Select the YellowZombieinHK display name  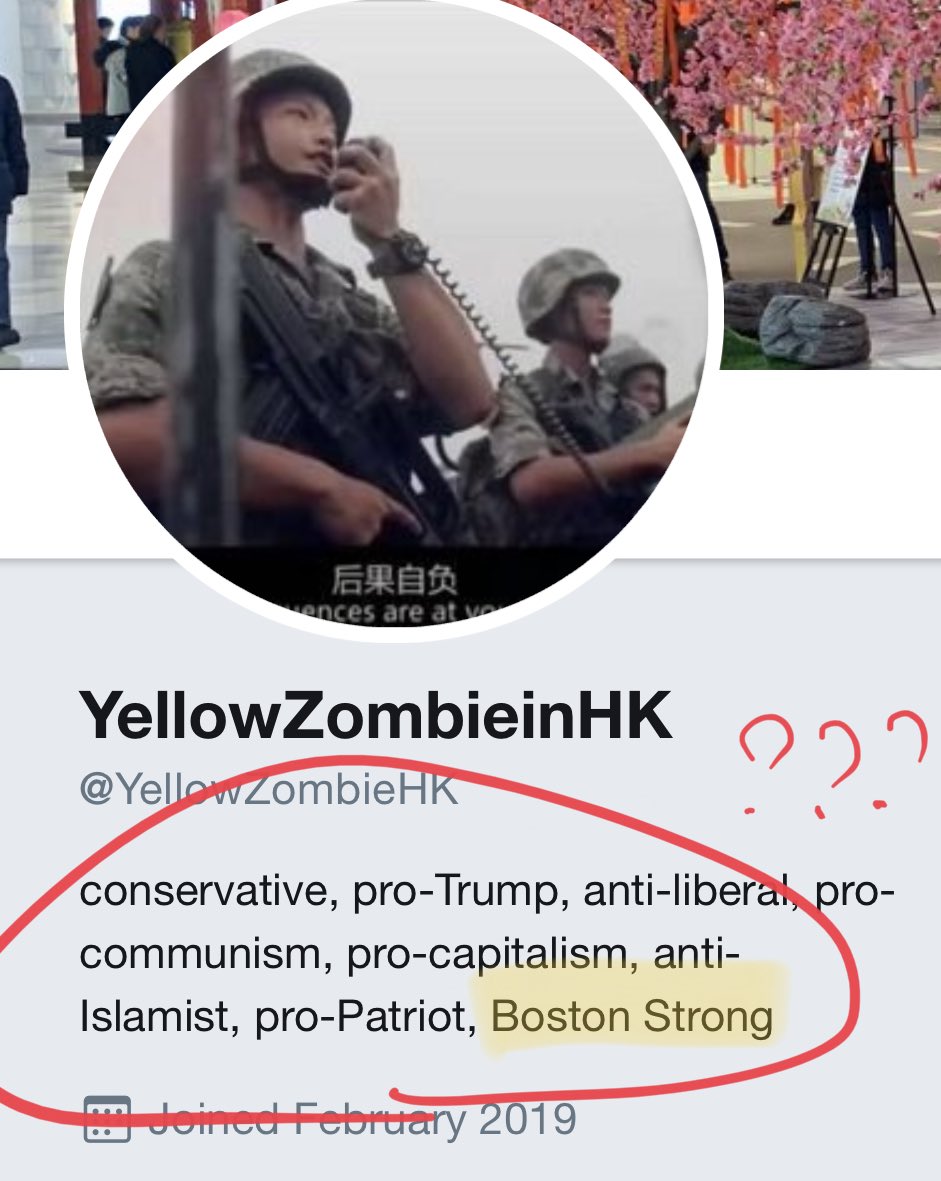pyautogui.click(x=375, y=715)
